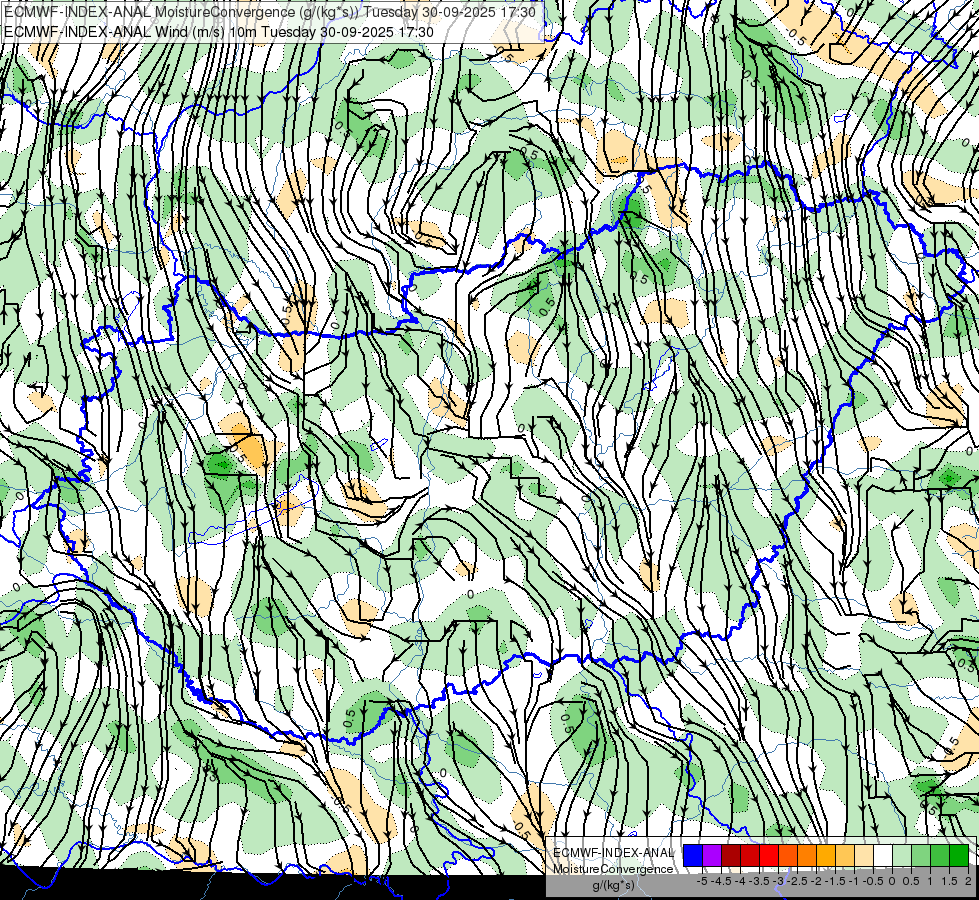979x900 pixels.
Task: Select the medium green swatch between 1 and 1.5
Action: point(940,855)
